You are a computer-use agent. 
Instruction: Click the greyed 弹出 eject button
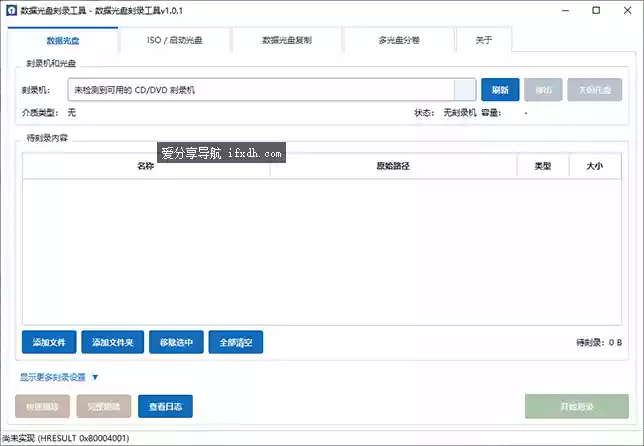point(543,90)
